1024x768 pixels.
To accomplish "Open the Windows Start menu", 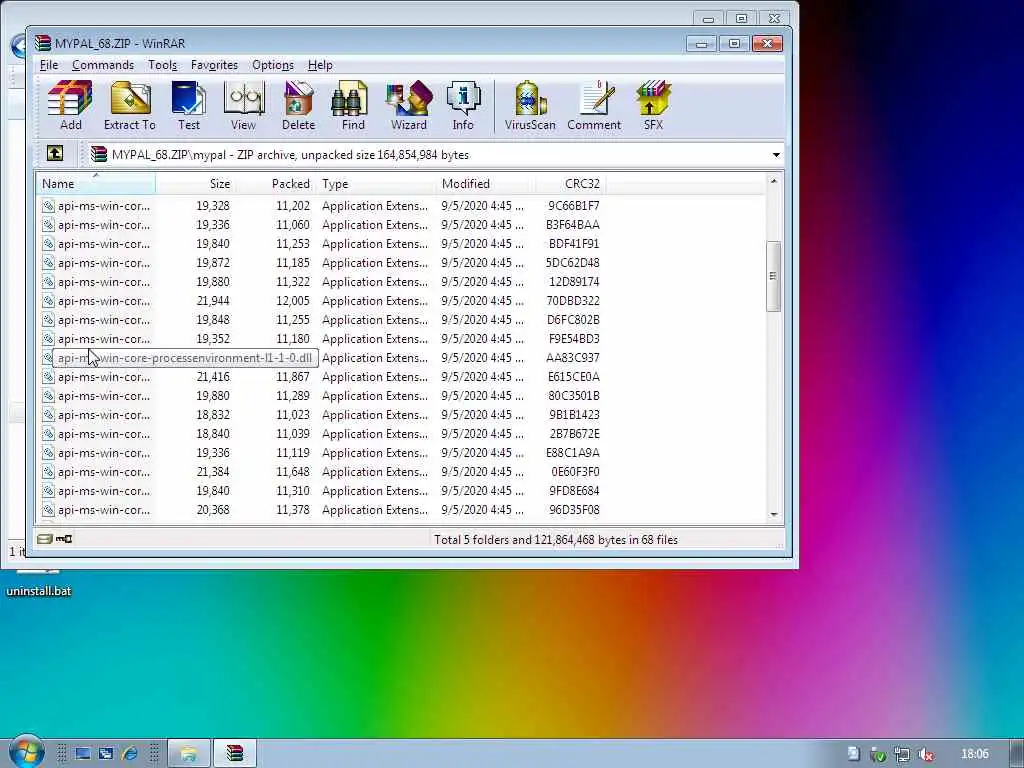I will (26, 752).
